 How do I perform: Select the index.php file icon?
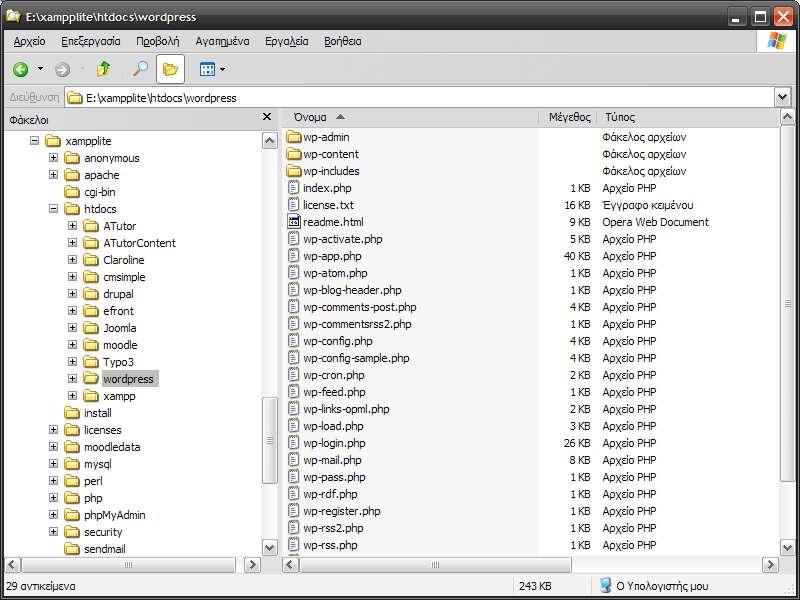(293, 188)
